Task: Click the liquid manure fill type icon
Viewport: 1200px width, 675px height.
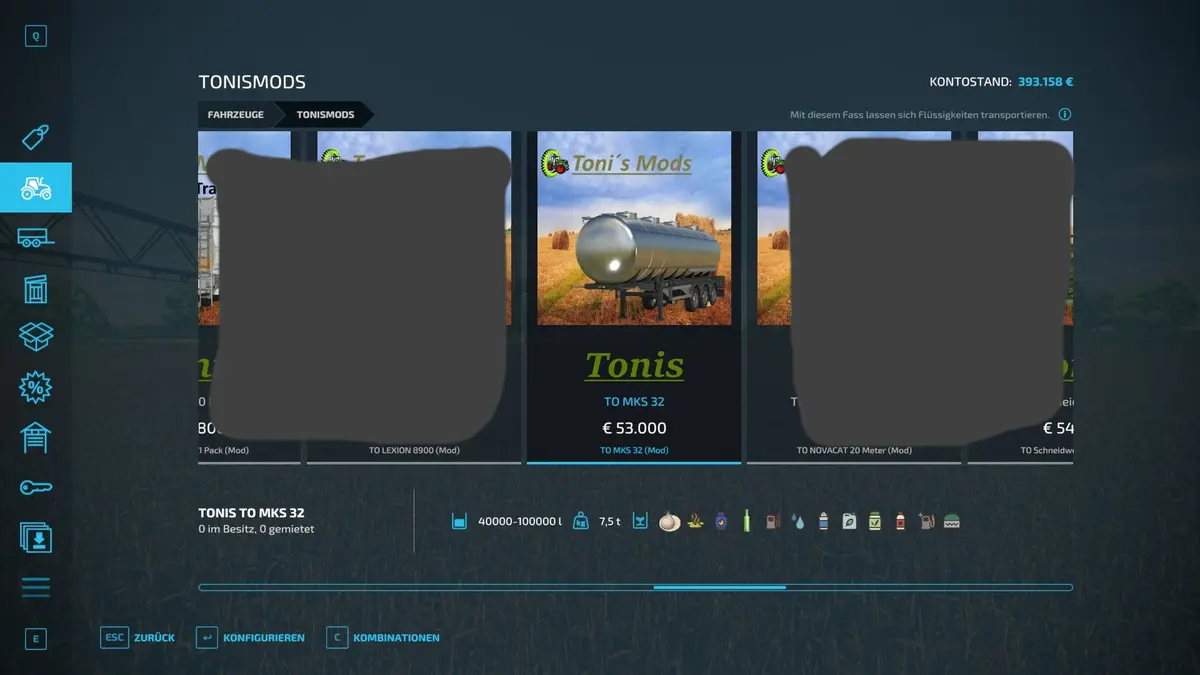Action: 695,521
